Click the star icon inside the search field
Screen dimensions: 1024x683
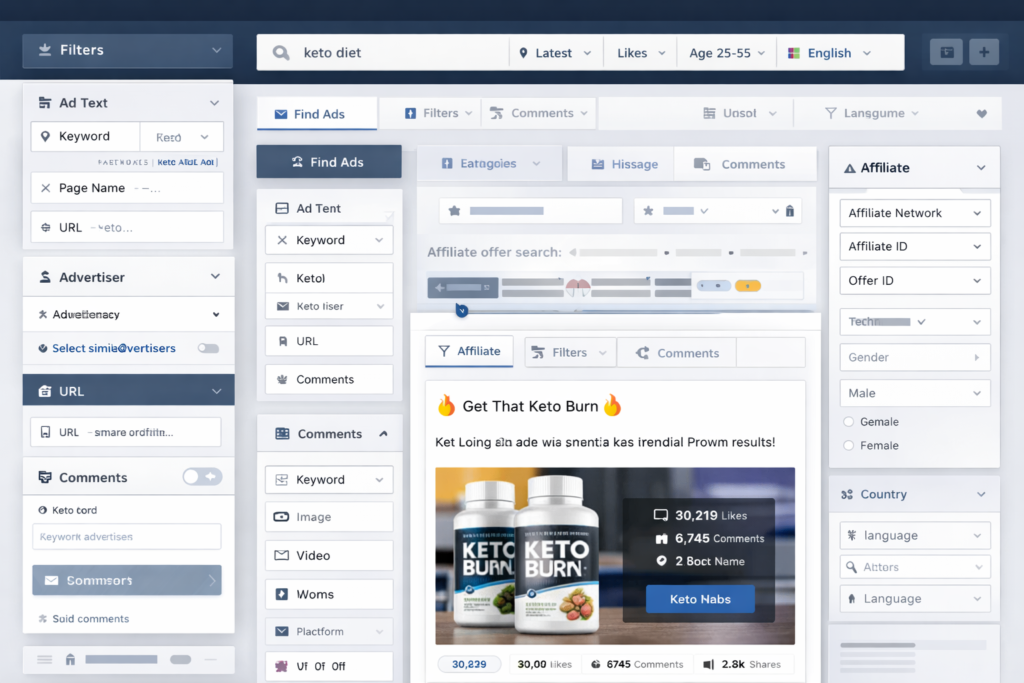[x=456, y=211]
